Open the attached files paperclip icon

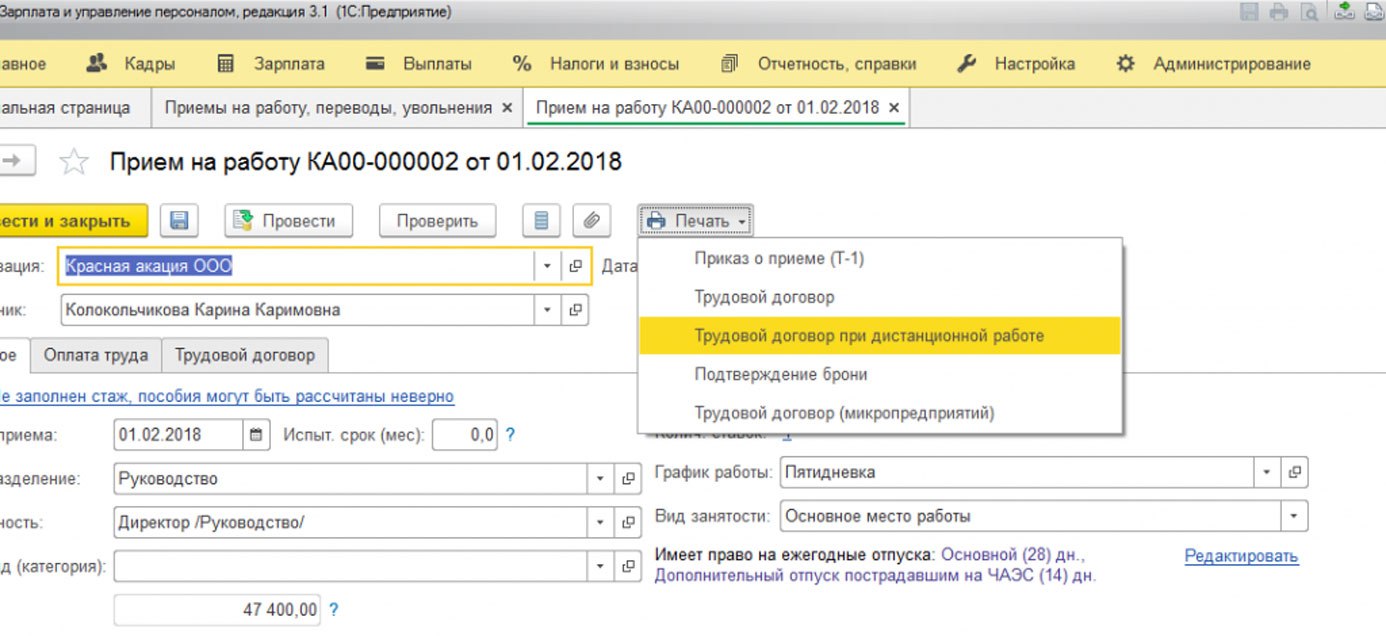pyautogui.click(x=592, y=221)
